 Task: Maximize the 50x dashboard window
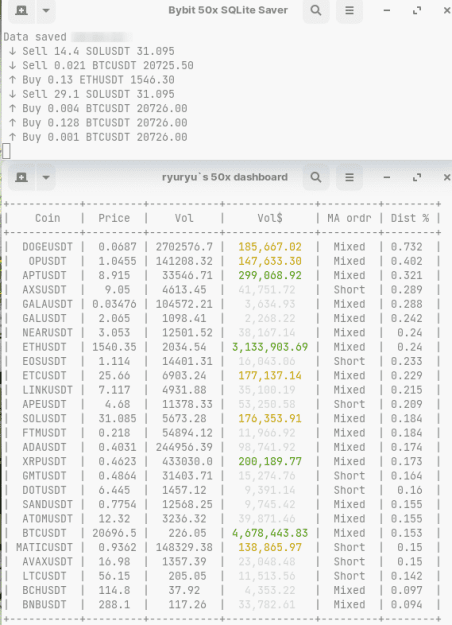[417, 177]
